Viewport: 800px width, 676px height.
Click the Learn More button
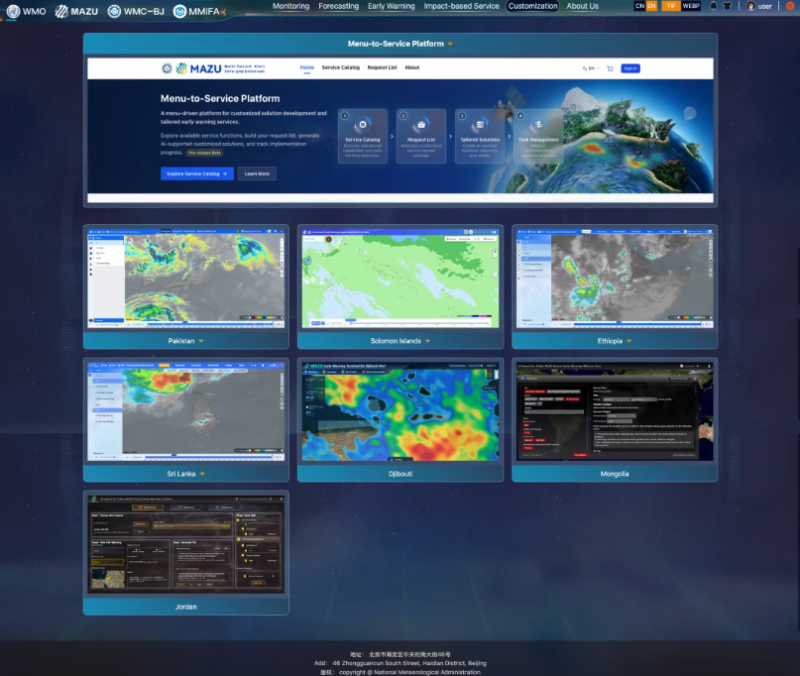click(257, 174)
